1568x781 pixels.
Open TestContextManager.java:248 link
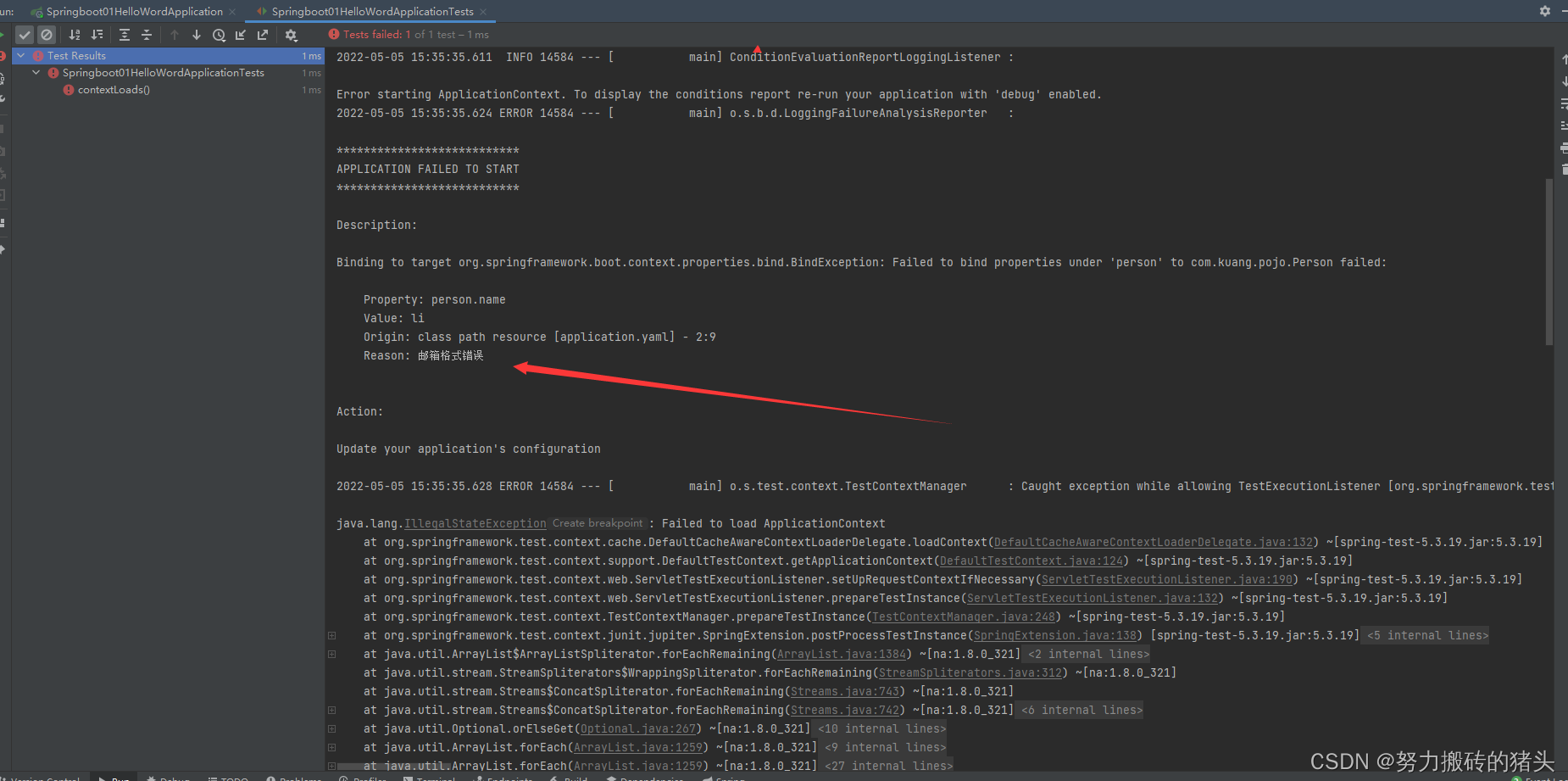[x=964, y=617]
